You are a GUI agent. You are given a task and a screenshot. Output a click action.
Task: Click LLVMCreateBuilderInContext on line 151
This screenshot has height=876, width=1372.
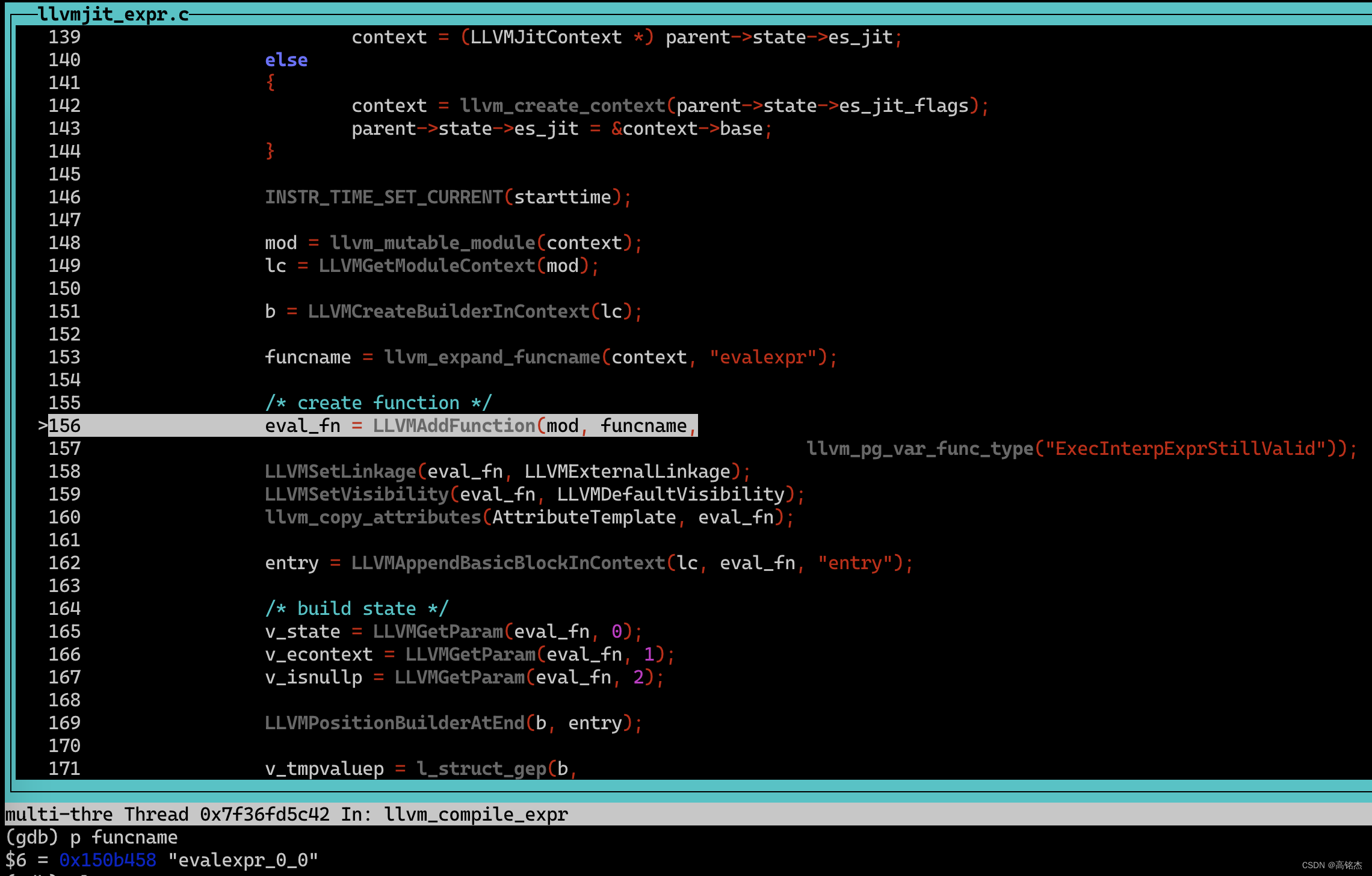(x=449, y=312)
